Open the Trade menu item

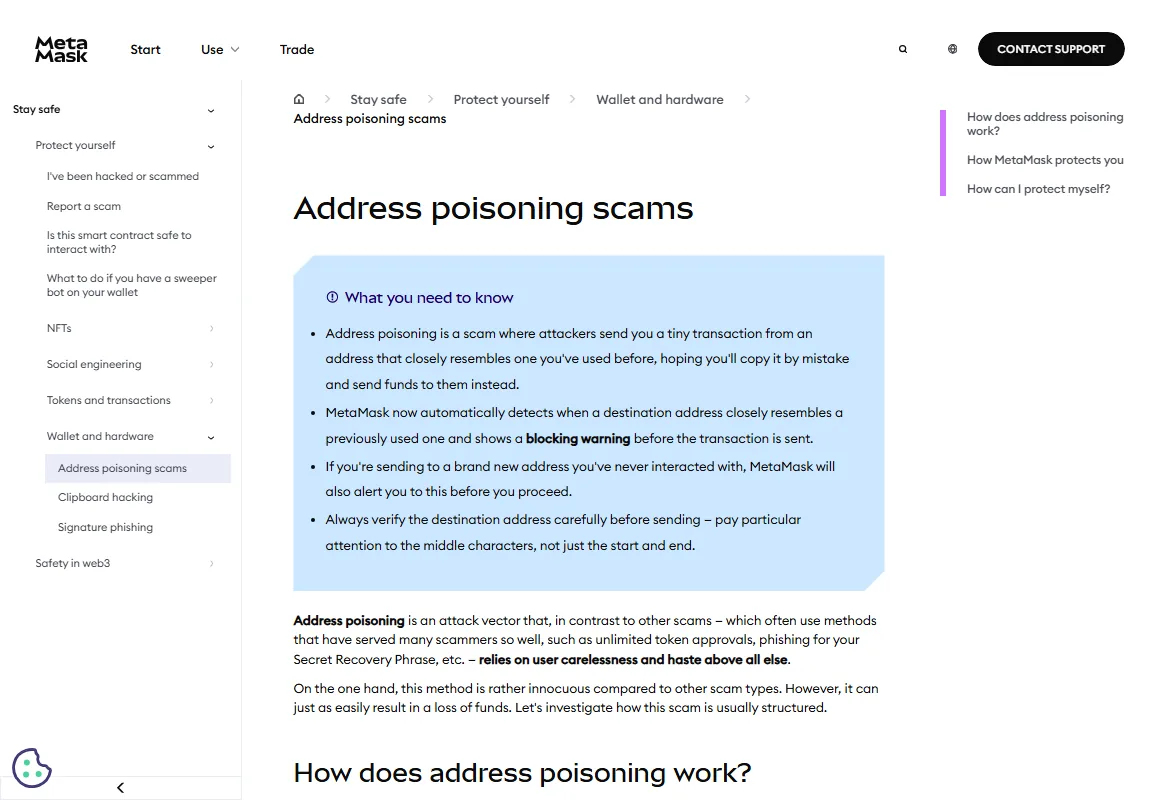point(297,50)
